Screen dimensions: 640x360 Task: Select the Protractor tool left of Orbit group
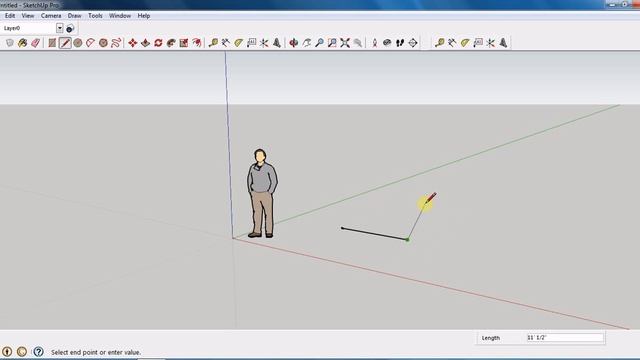coord(238,42)
